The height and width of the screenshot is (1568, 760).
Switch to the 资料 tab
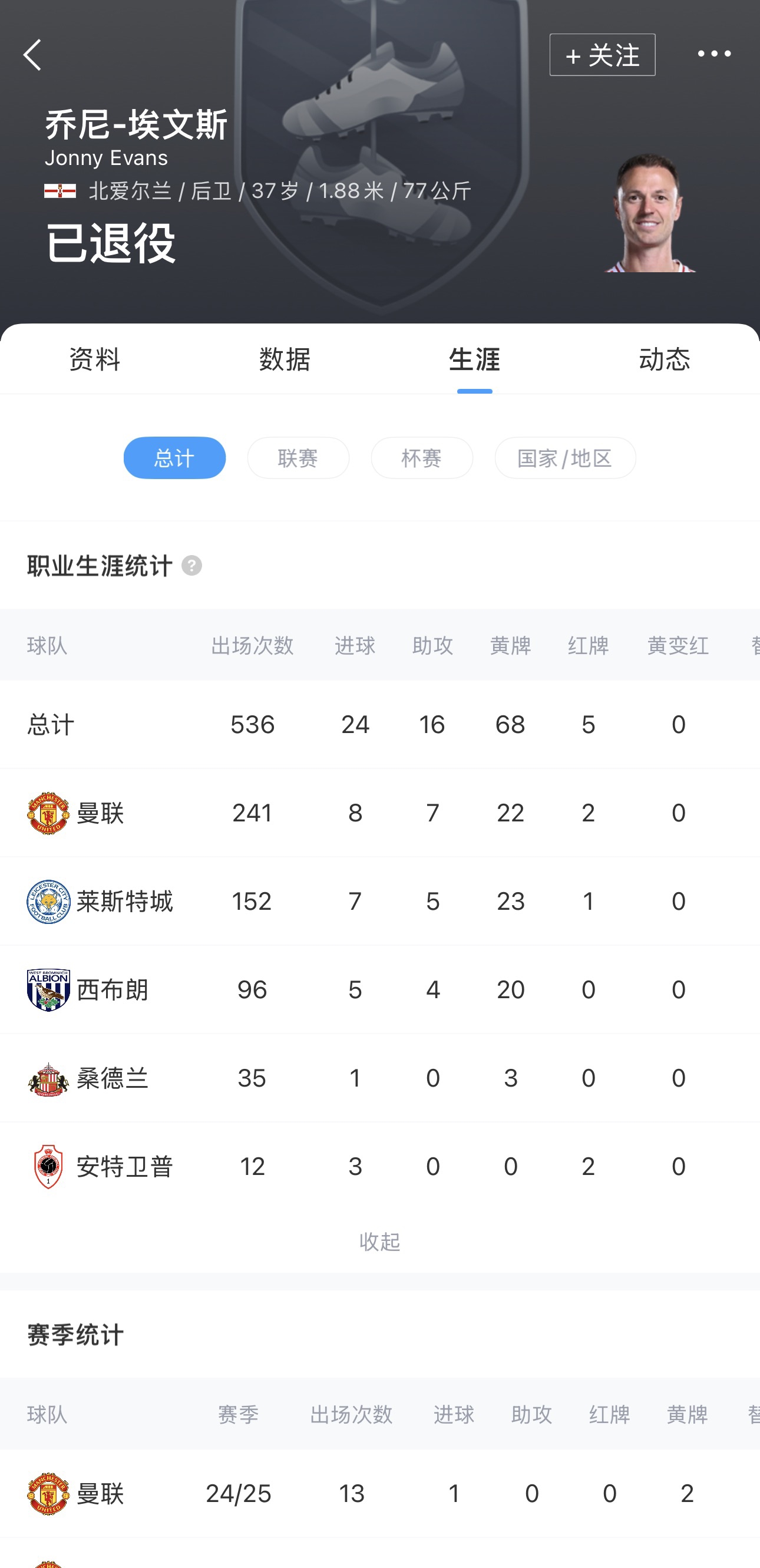95,359
